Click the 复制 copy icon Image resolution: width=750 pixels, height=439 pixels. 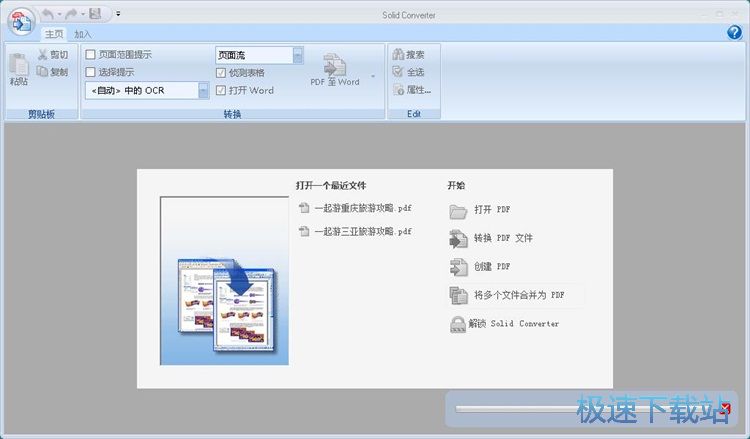click(x=43, y=72)
